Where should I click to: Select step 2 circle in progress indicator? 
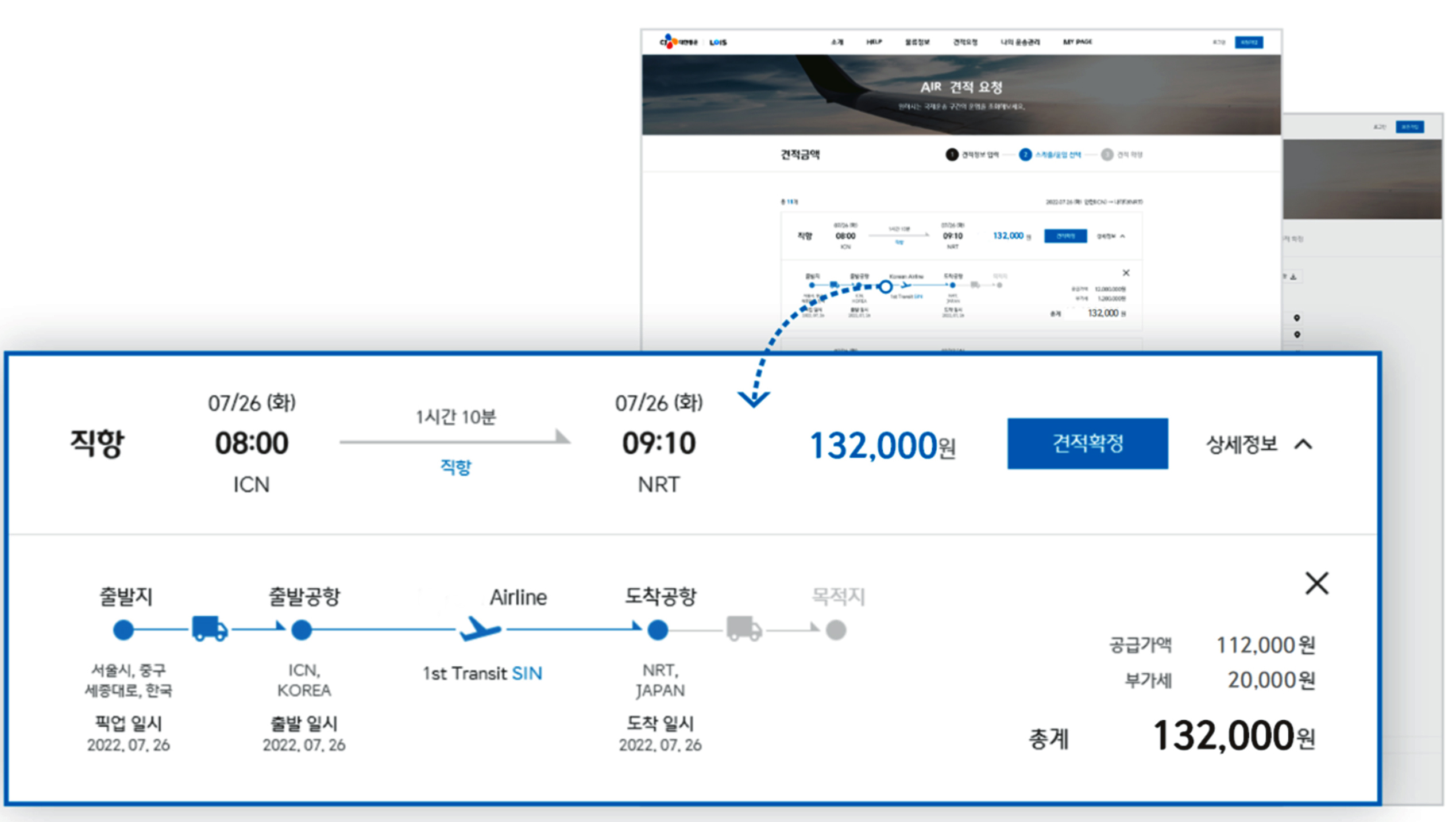click(1025, 155)
